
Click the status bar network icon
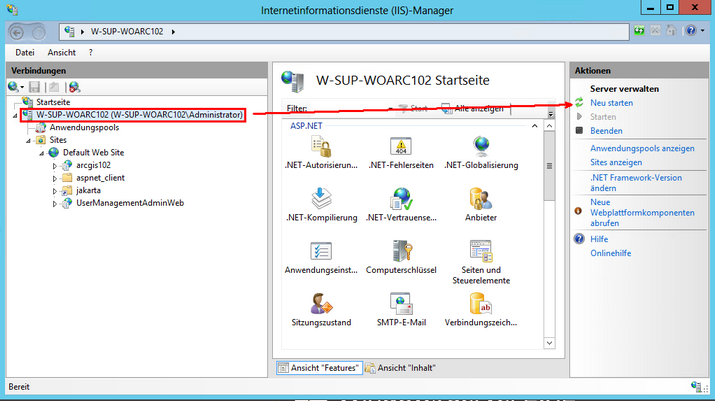(696, 387)
